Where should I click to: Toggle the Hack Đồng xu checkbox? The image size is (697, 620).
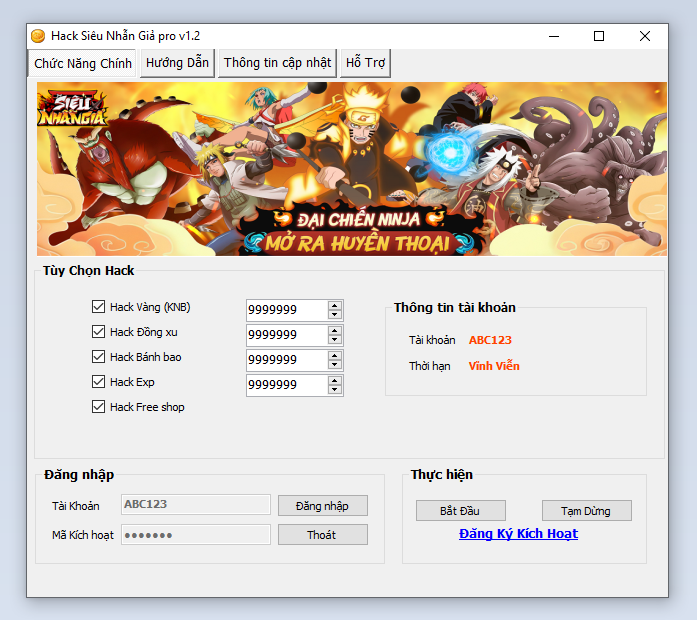click(98, 332)
